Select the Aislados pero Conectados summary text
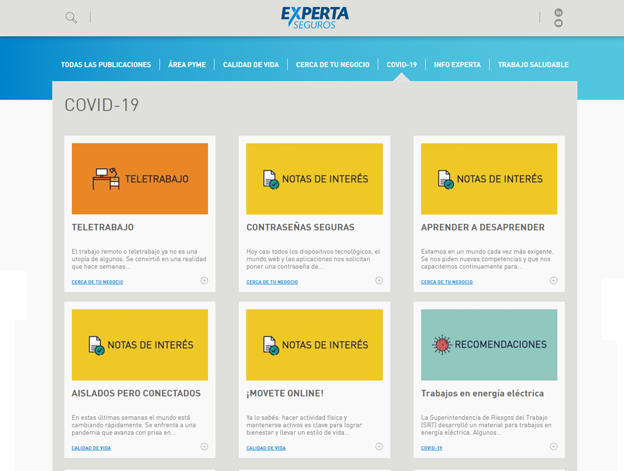 (x=134, y=425)
